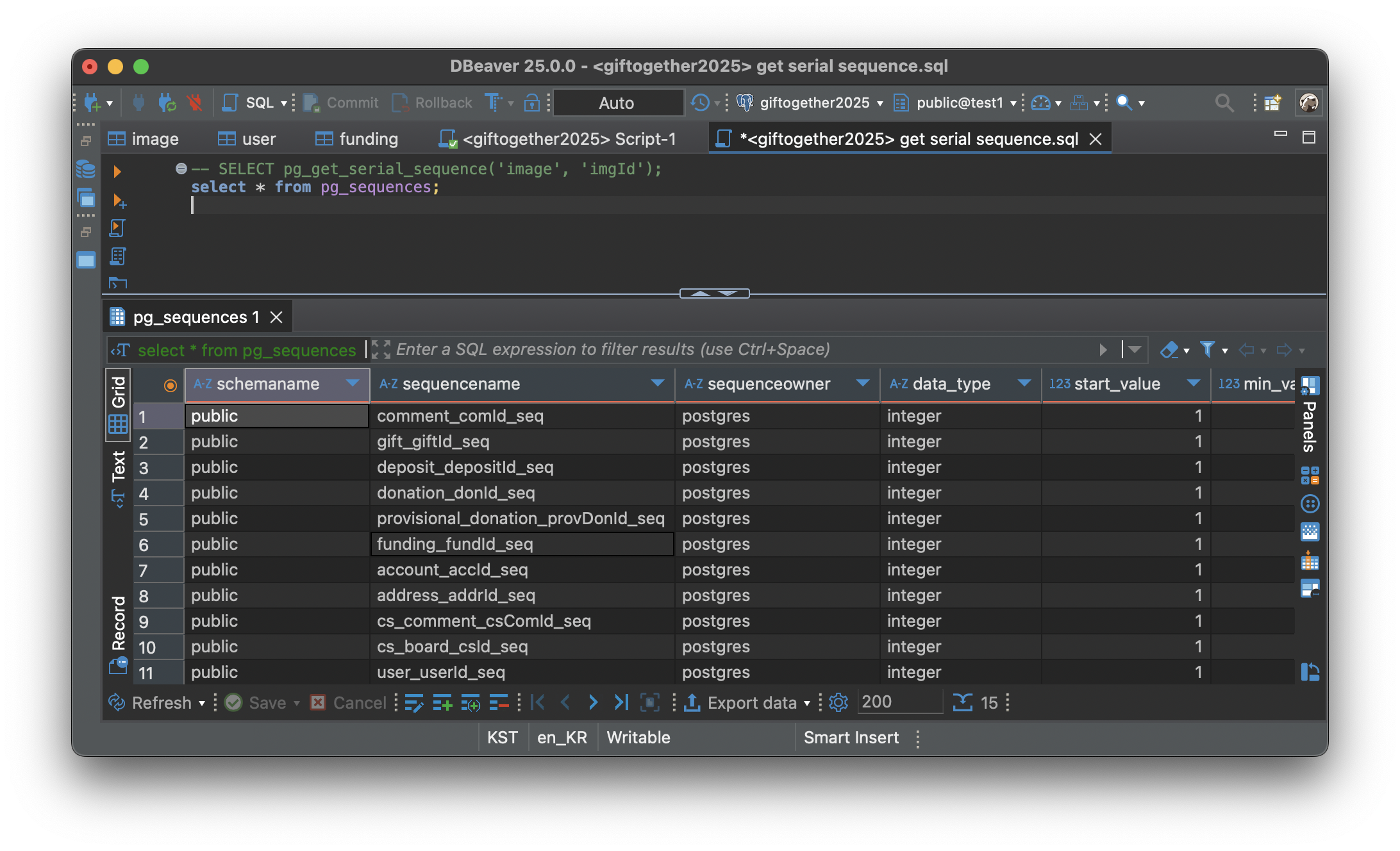1400x851 pixels.
Task: Open schemaname column filter arrow
Action: coord(352,383)
